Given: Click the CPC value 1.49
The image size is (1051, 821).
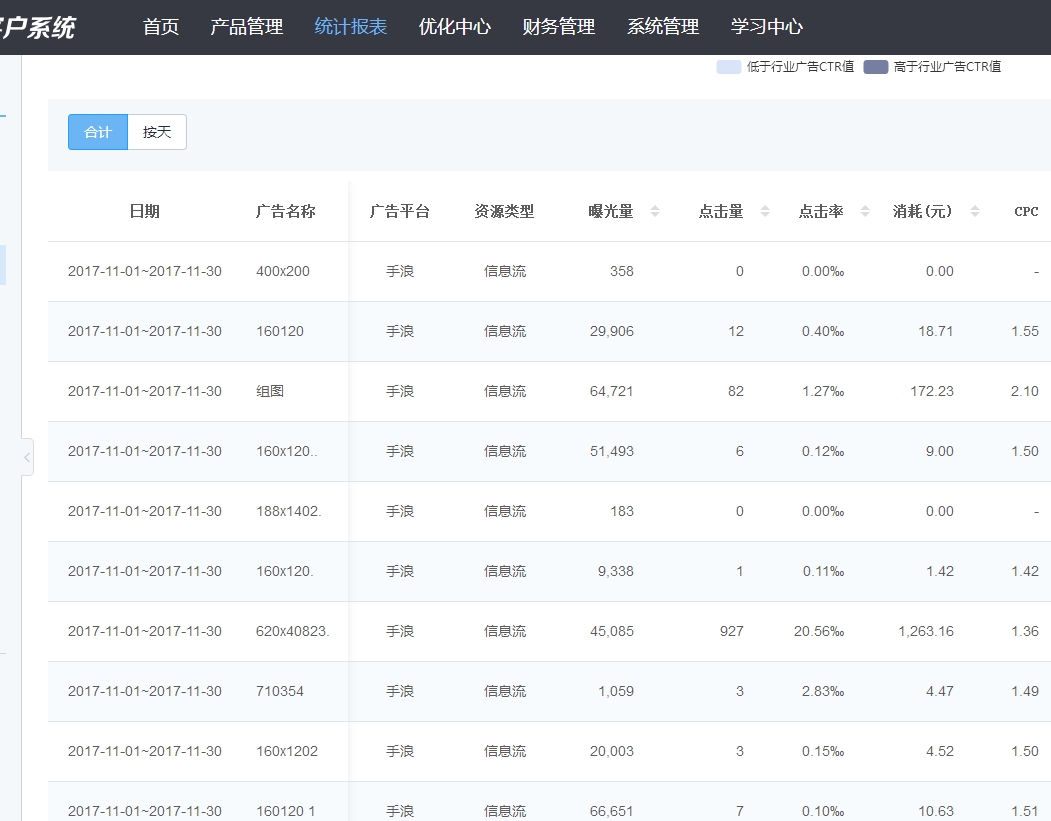Looking at the screenshot, I should point(1025,692).
